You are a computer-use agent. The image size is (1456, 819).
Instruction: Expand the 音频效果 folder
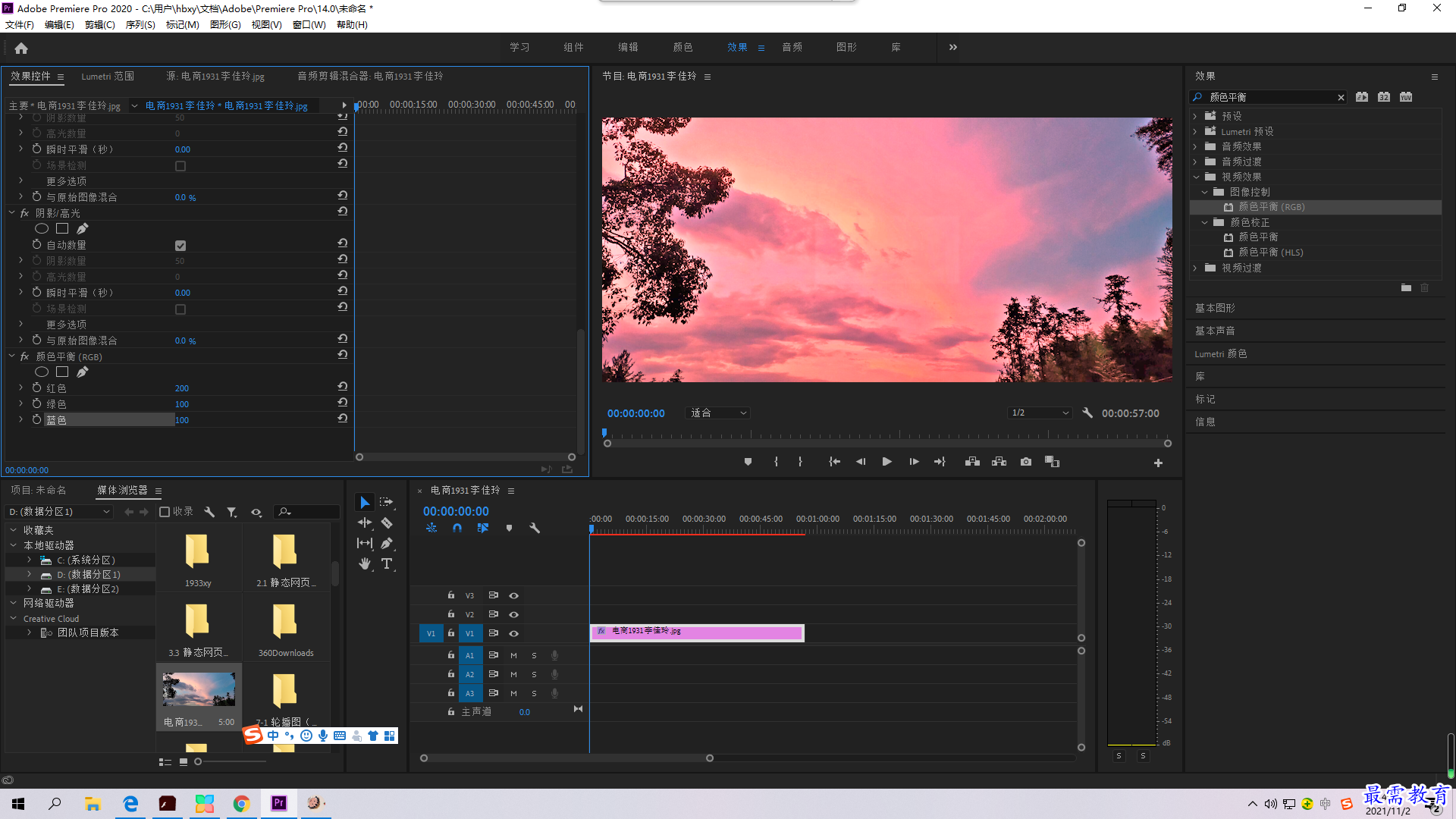[1195, 146]
